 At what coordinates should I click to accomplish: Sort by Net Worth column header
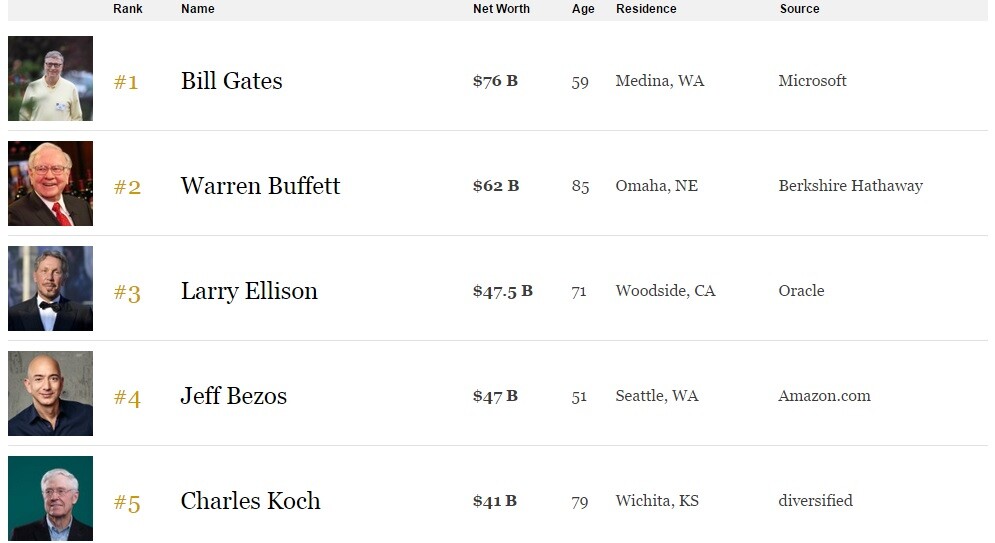pos(501,9)
